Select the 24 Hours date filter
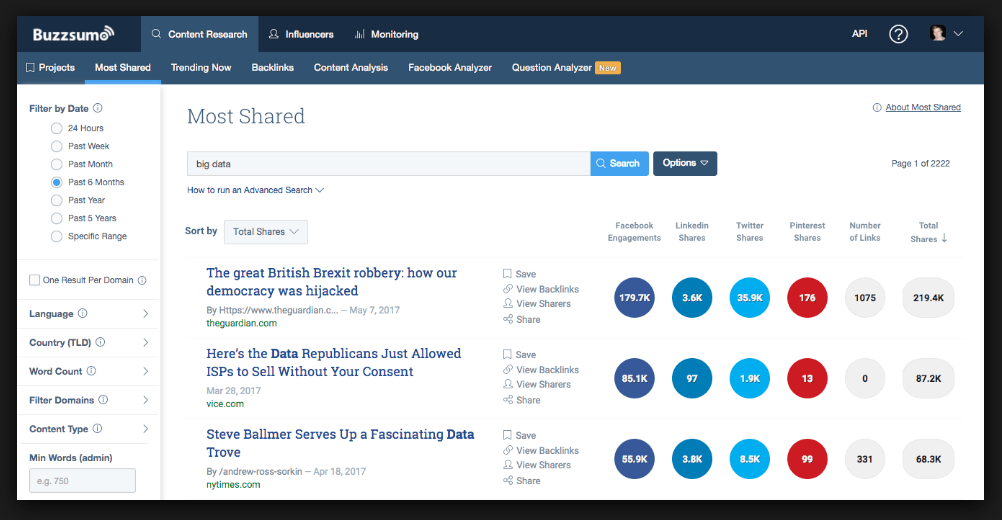This screenshot has height=520, width=1002. pyautogui.click(x=57, y=128)
